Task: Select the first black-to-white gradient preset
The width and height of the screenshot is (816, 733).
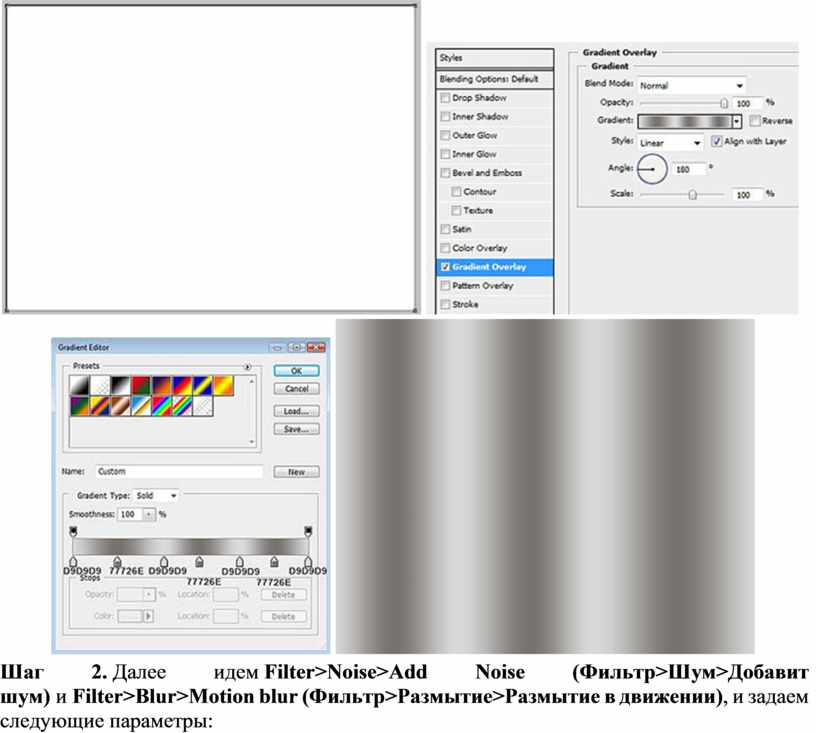Action: pos(80,385)
